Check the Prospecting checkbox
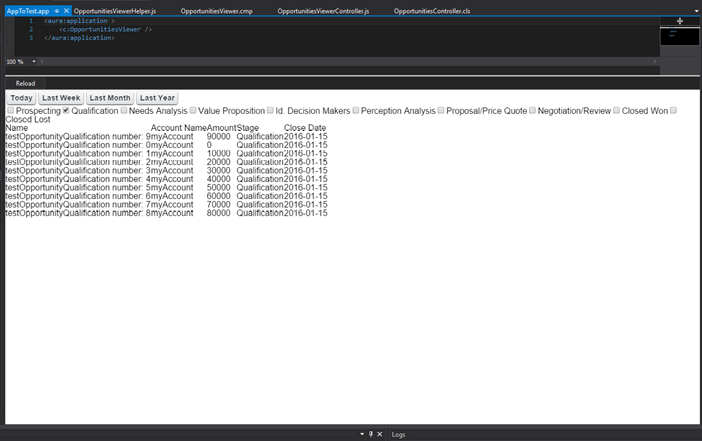The height and width of the screenshot is (441, 702). pos(10,110)
